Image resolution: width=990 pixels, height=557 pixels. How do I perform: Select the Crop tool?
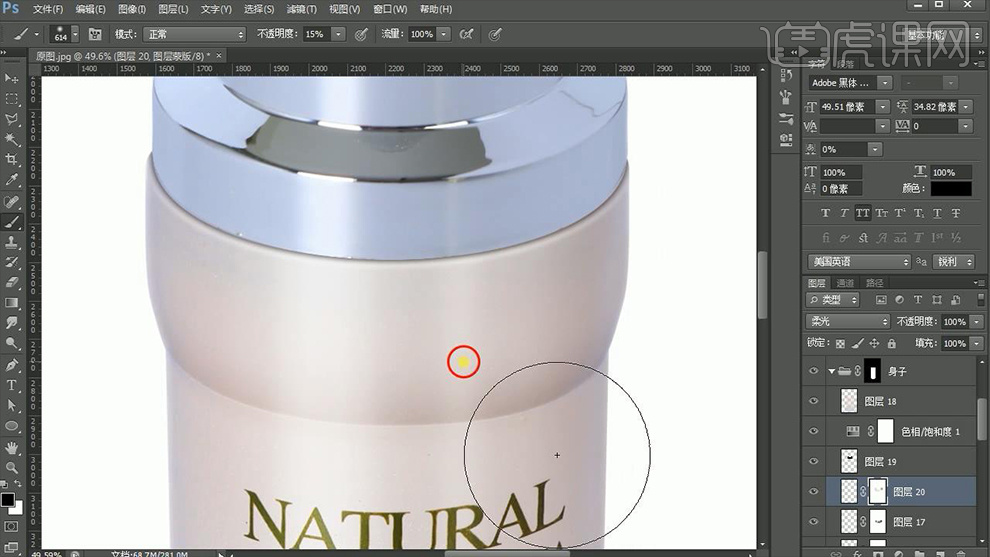pos(12,160)
